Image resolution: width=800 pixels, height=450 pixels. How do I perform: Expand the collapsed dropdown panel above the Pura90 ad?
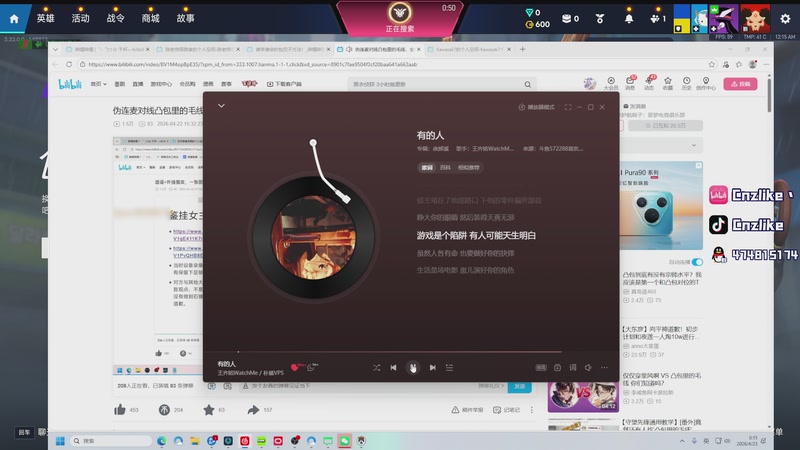694,145
